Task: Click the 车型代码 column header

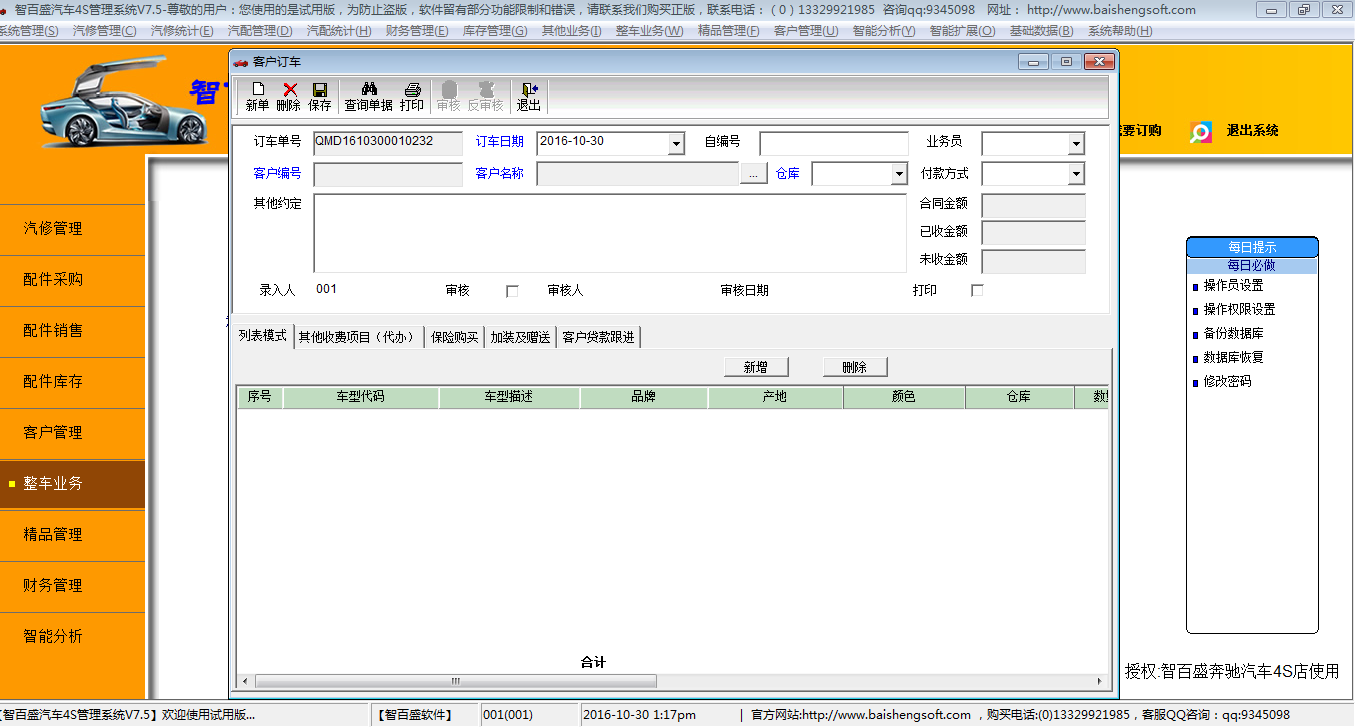Action: pyautogui.click(x=360, y=397)
